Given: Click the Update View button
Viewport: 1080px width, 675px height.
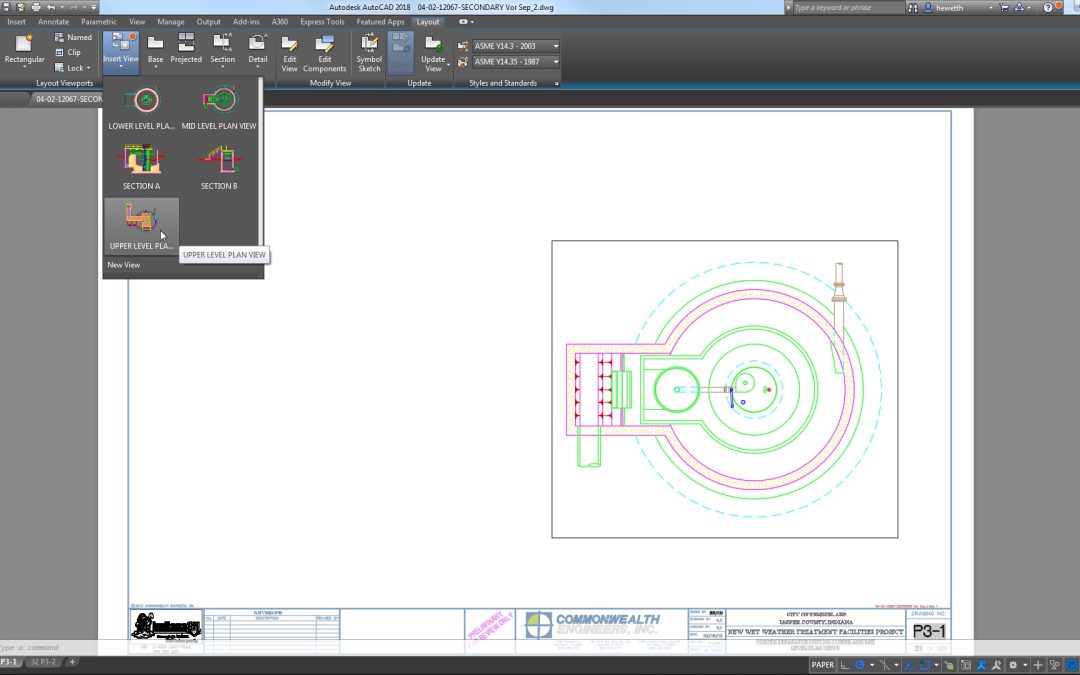Looking at the screenshot, I should coord(433,54).
